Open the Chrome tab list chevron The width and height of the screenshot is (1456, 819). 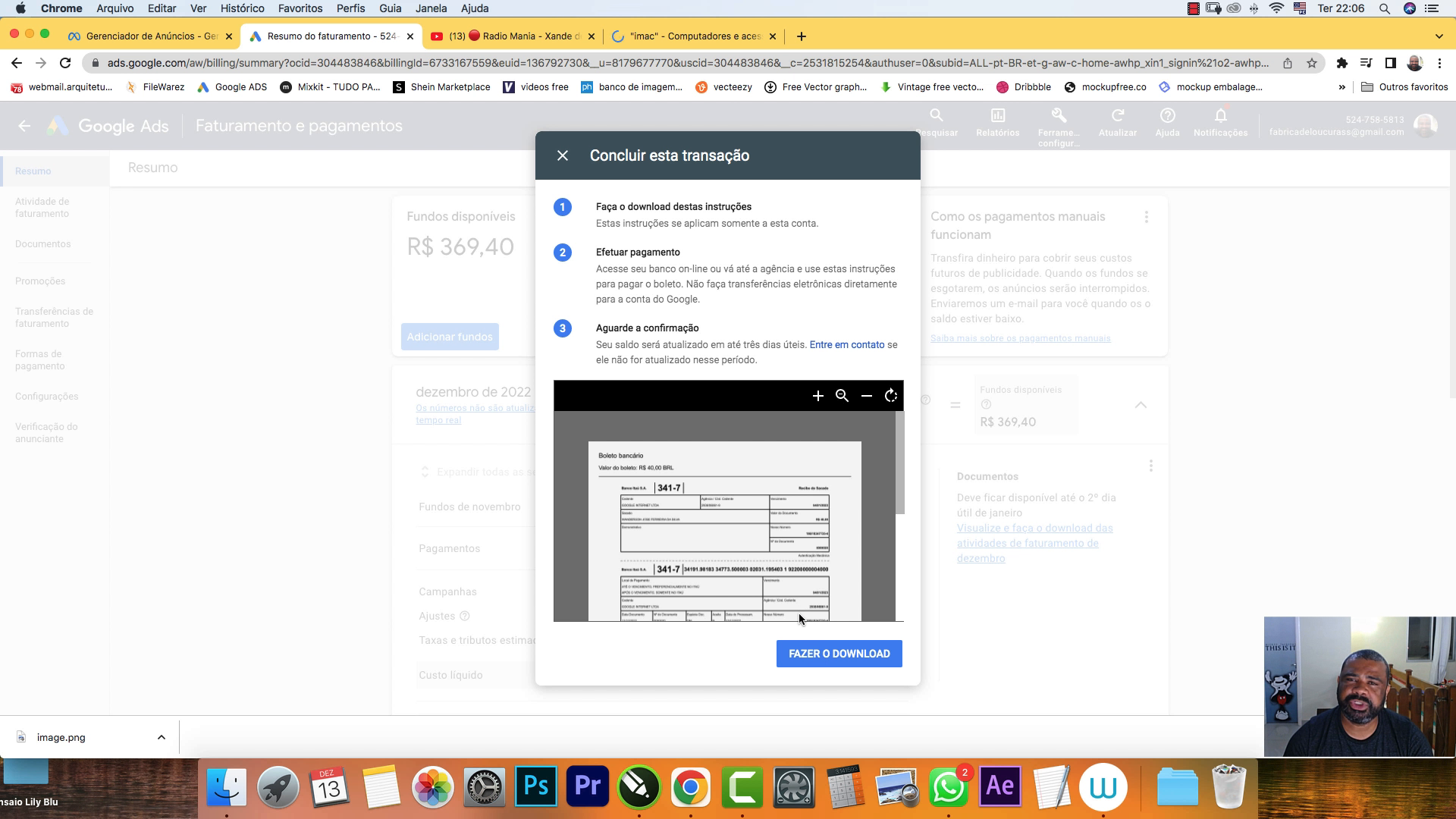(1439, 36)
